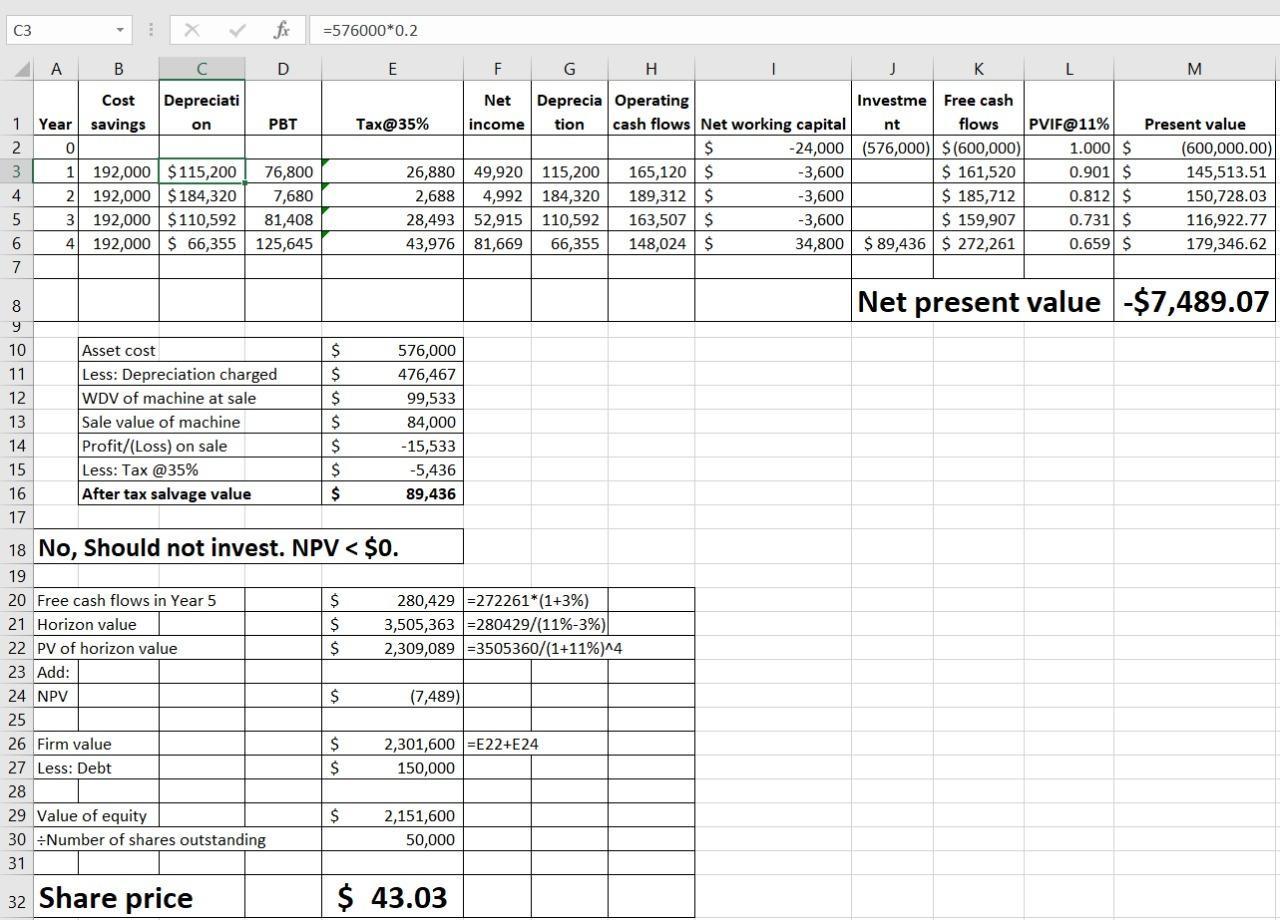Select the horizon value cell 3,505,363
This screenshot has width=1280, height=920.
click(x=392, y=625)
